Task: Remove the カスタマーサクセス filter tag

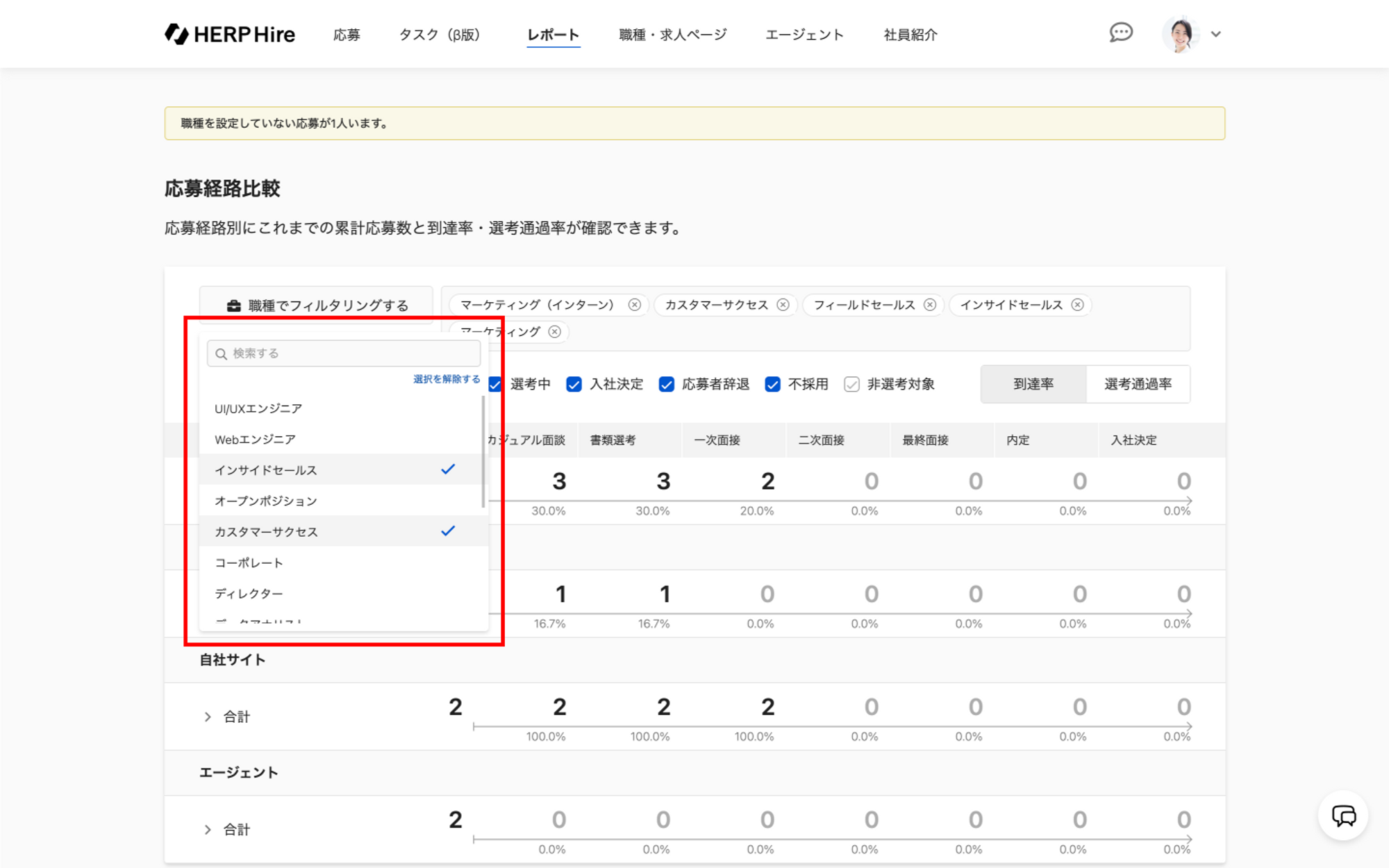Action: pos(783,305)
